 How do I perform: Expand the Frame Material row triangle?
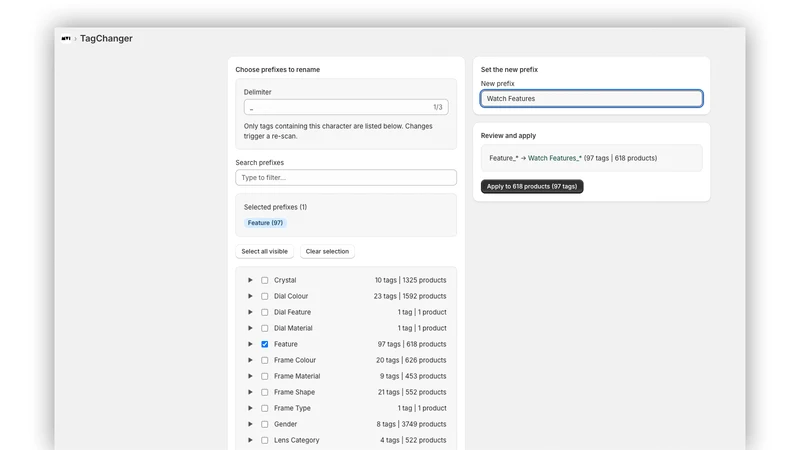tap(250, 376)
